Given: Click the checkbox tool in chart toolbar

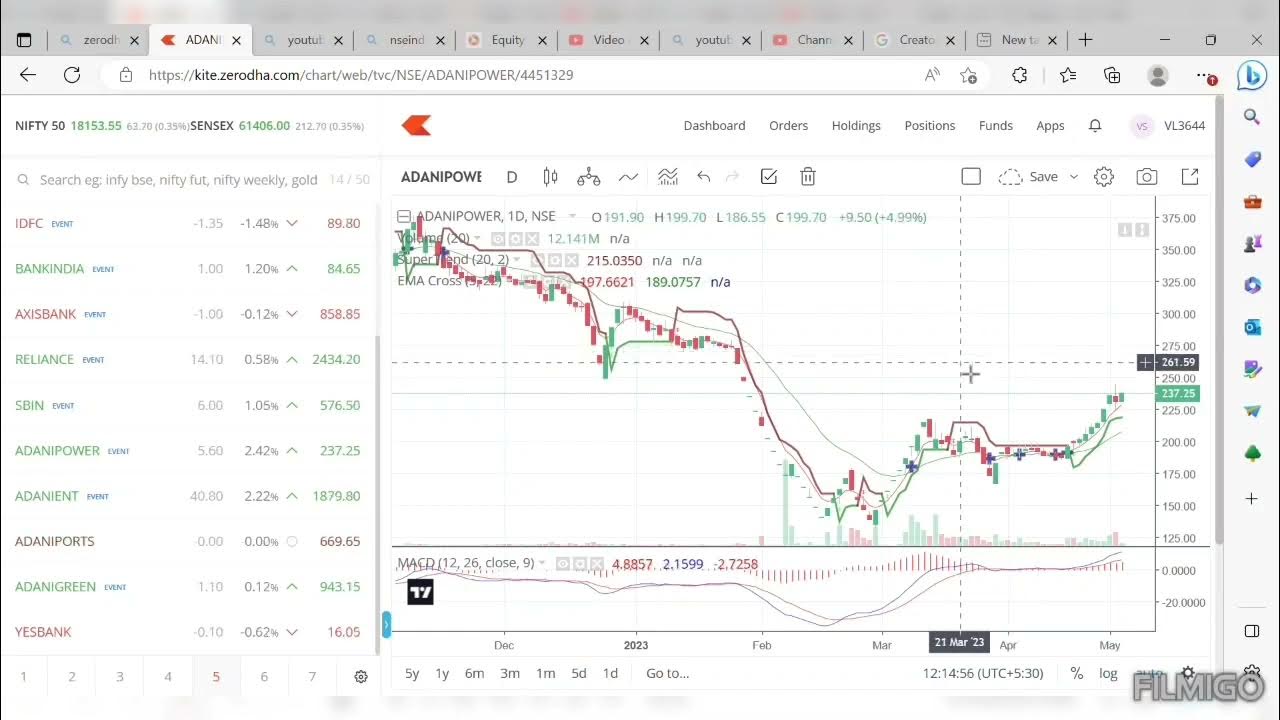Looking at the screenshot, I should [769, 177].
